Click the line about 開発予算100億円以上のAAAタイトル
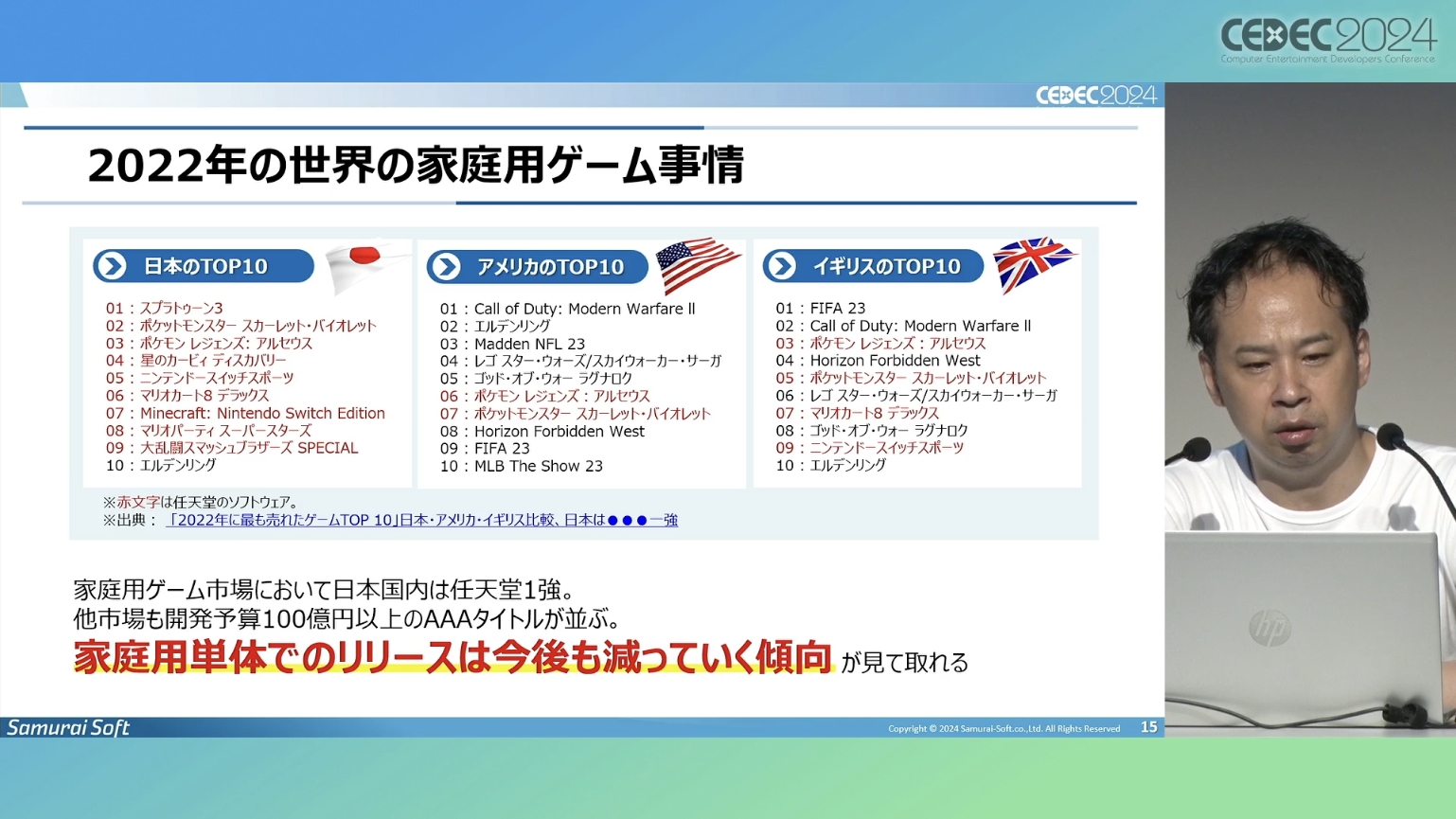The image size is (1456, 819). [x=347, y=619]
